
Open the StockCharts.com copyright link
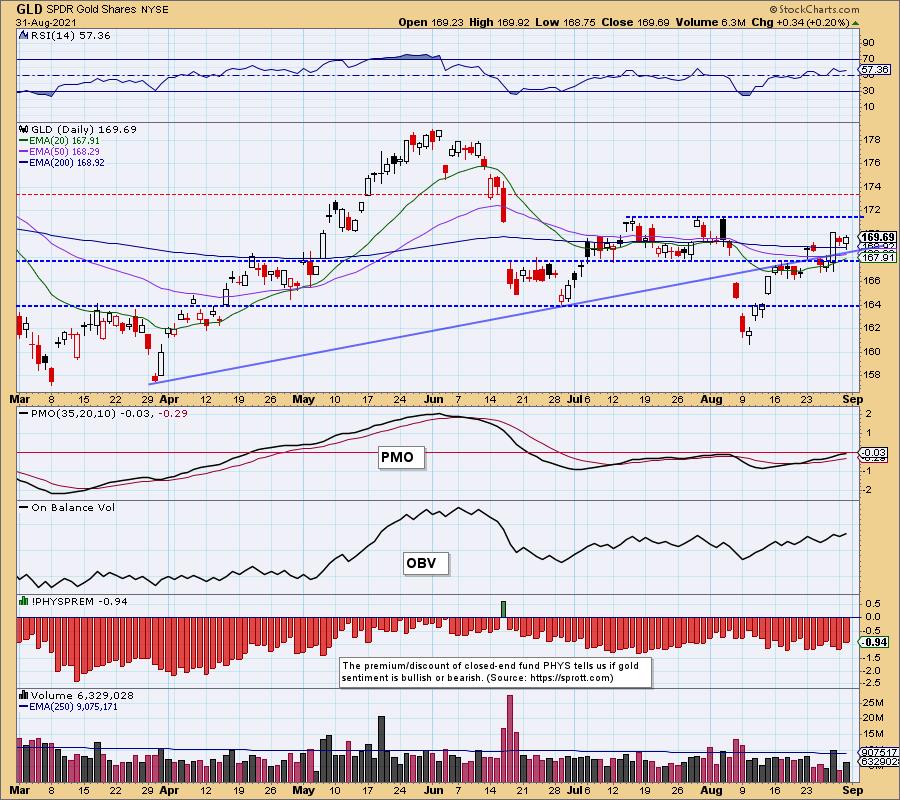click(814, 9)
